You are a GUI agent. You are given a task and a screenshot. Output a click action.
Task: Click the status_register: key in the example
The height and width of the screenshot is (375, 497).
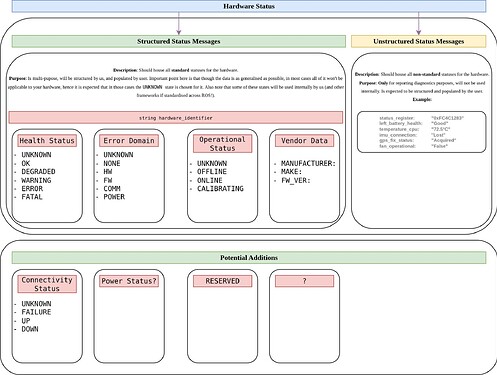[397, 118]
